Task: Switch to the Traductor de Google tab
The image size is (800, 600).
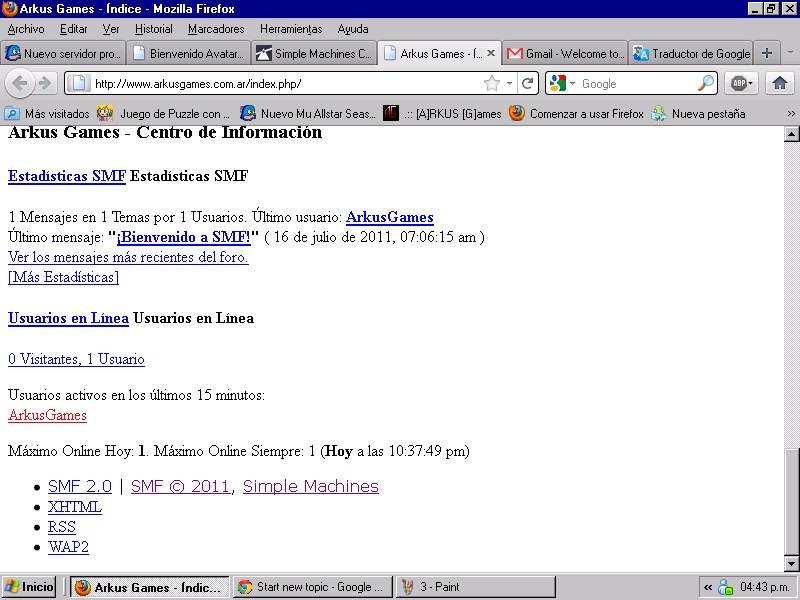Action: [x=691, y=53]
